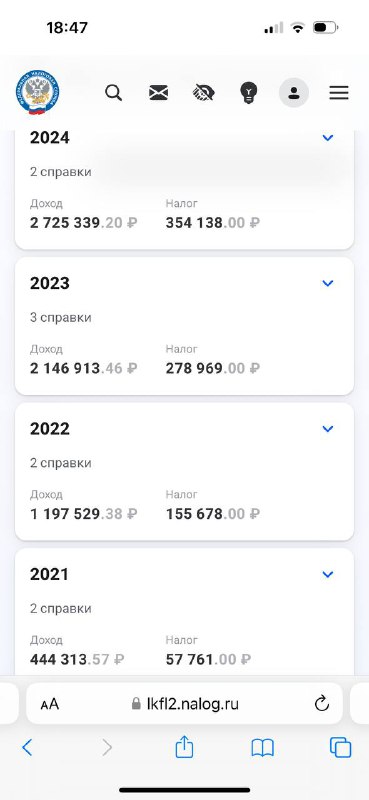The width and height of the screenshot is (369, 800).
Task: Reload the page with the refresh icon
Action: pos(322,704)
